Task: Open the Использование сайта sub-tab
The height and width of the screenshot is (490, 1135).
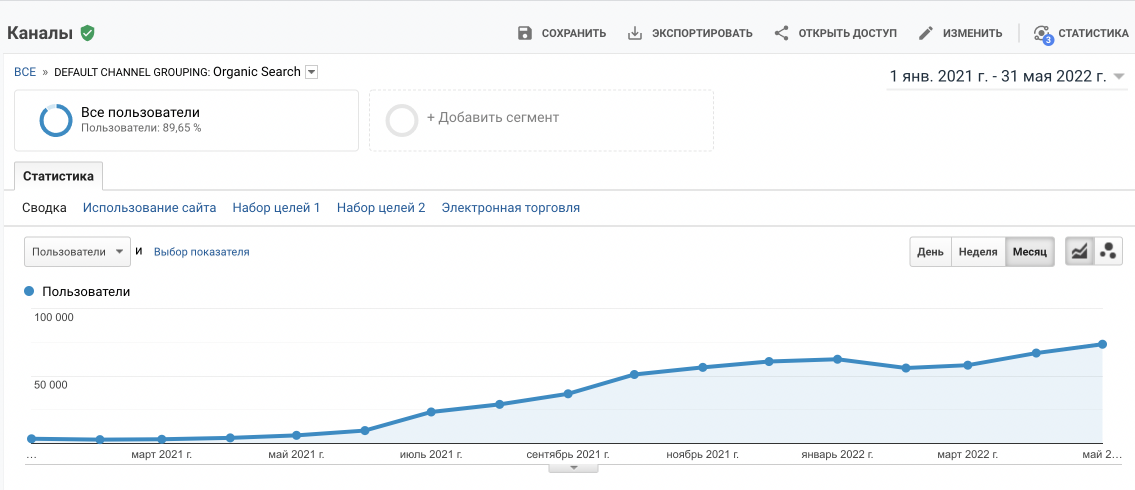Action: point(150,208)
